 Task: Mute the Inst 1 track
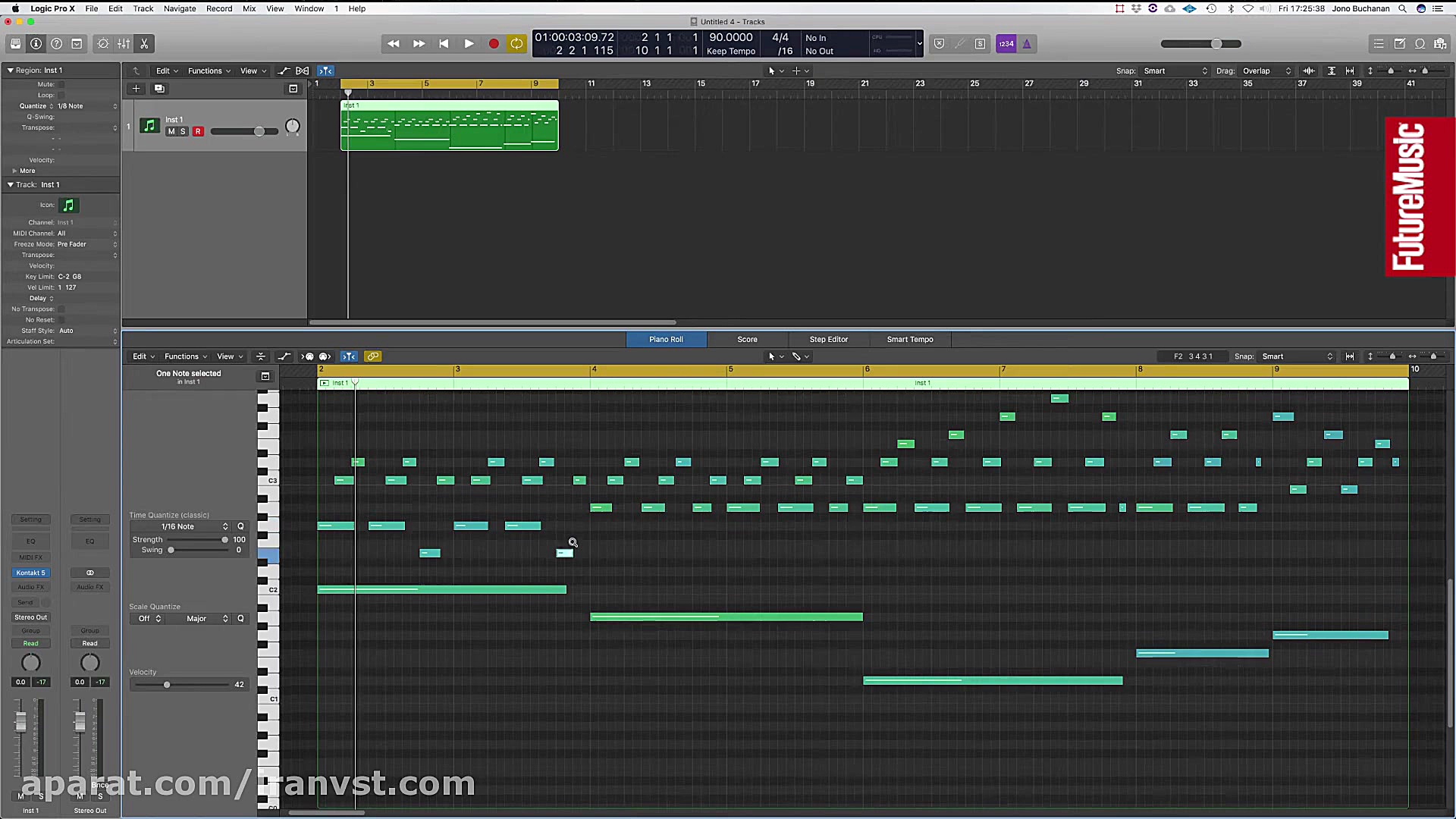[171, 131]
